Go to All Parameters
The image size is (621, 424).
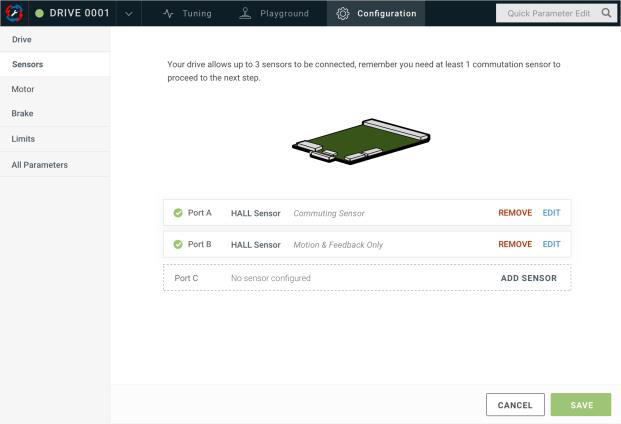point(40,164)
